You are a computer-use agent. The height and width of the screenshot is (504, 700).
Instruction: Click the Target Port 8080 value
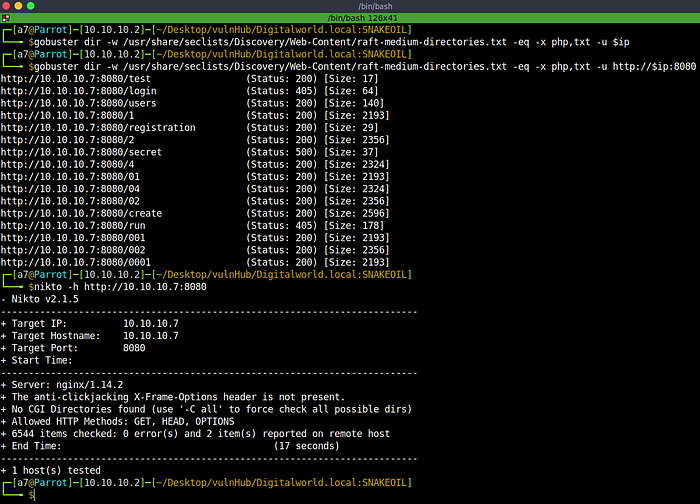pos(135,348)
